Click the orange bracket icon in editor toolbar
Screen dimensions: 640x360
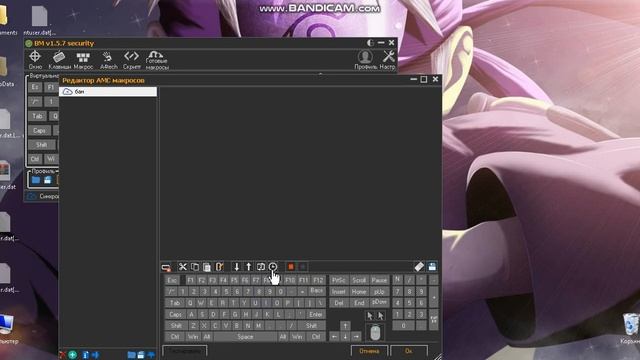(x=219, y=267)
